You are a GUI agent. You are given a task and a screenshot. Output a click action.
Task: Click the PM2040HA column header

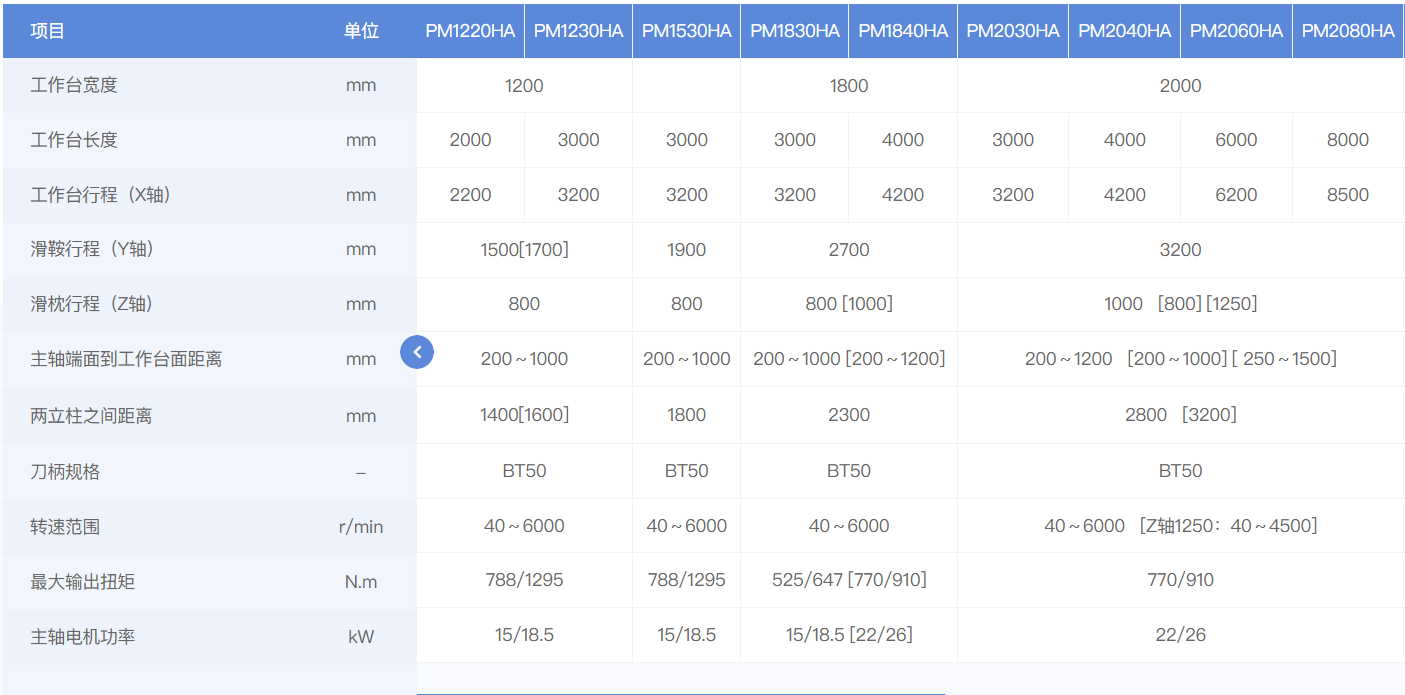(x=1124, y=31)
